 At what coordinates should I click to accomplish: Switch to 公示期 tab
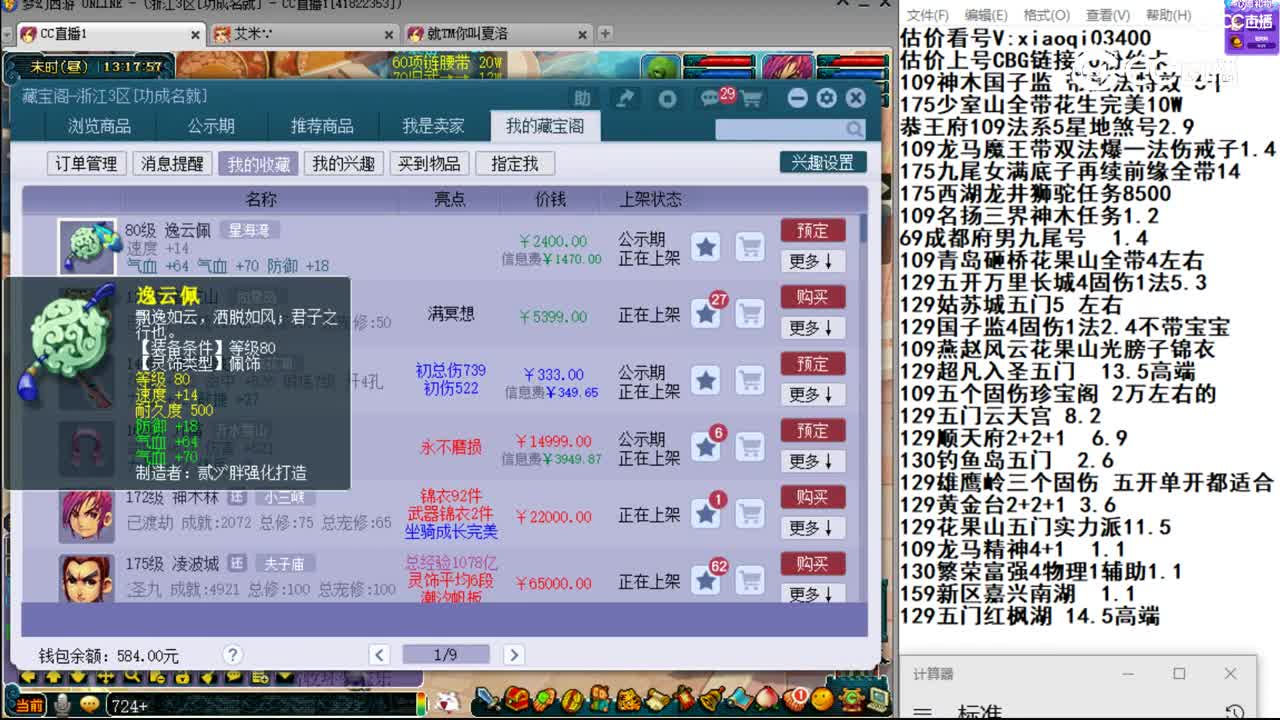[x=211, y=126]
